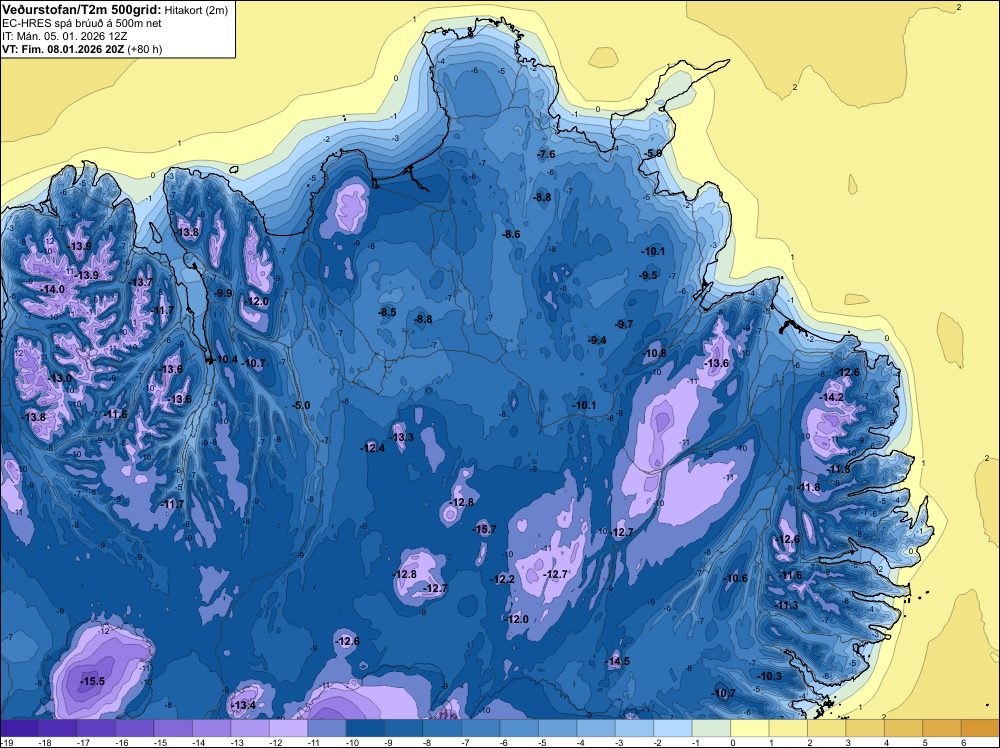This screenshot has width=1000, height=748.
Task: Select the -13.7 temperature label
Action: [x=140, y=282]
